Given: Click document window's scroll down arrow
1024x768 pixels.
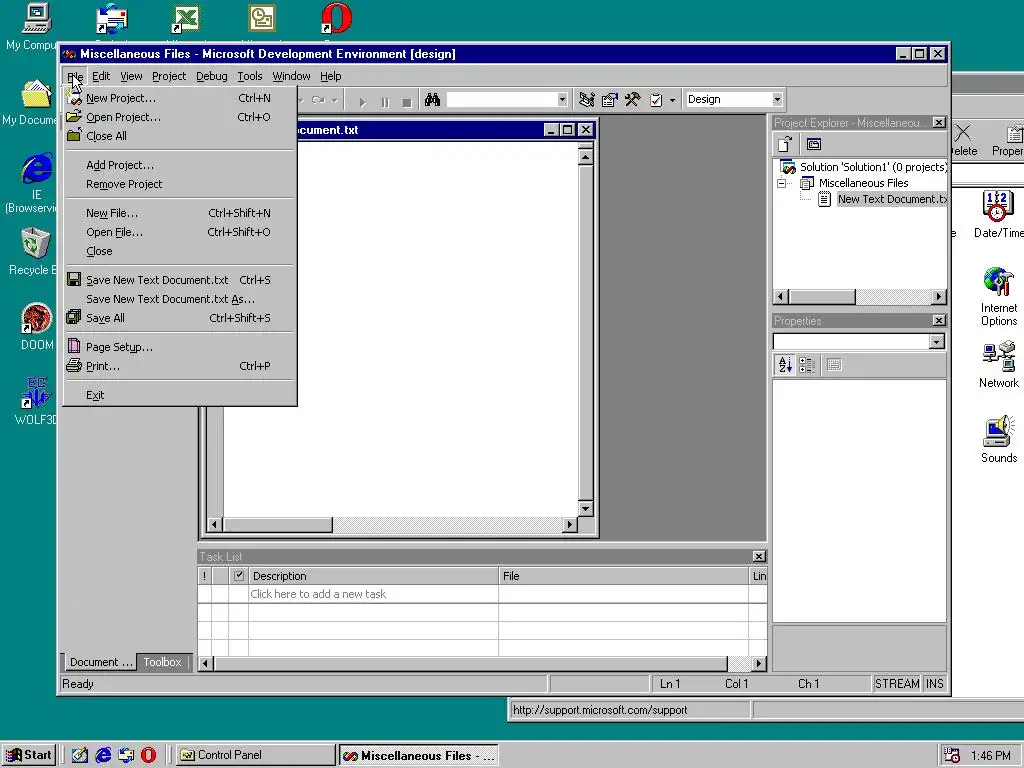Looking at the screenshot, I should [x=585, y=508].
